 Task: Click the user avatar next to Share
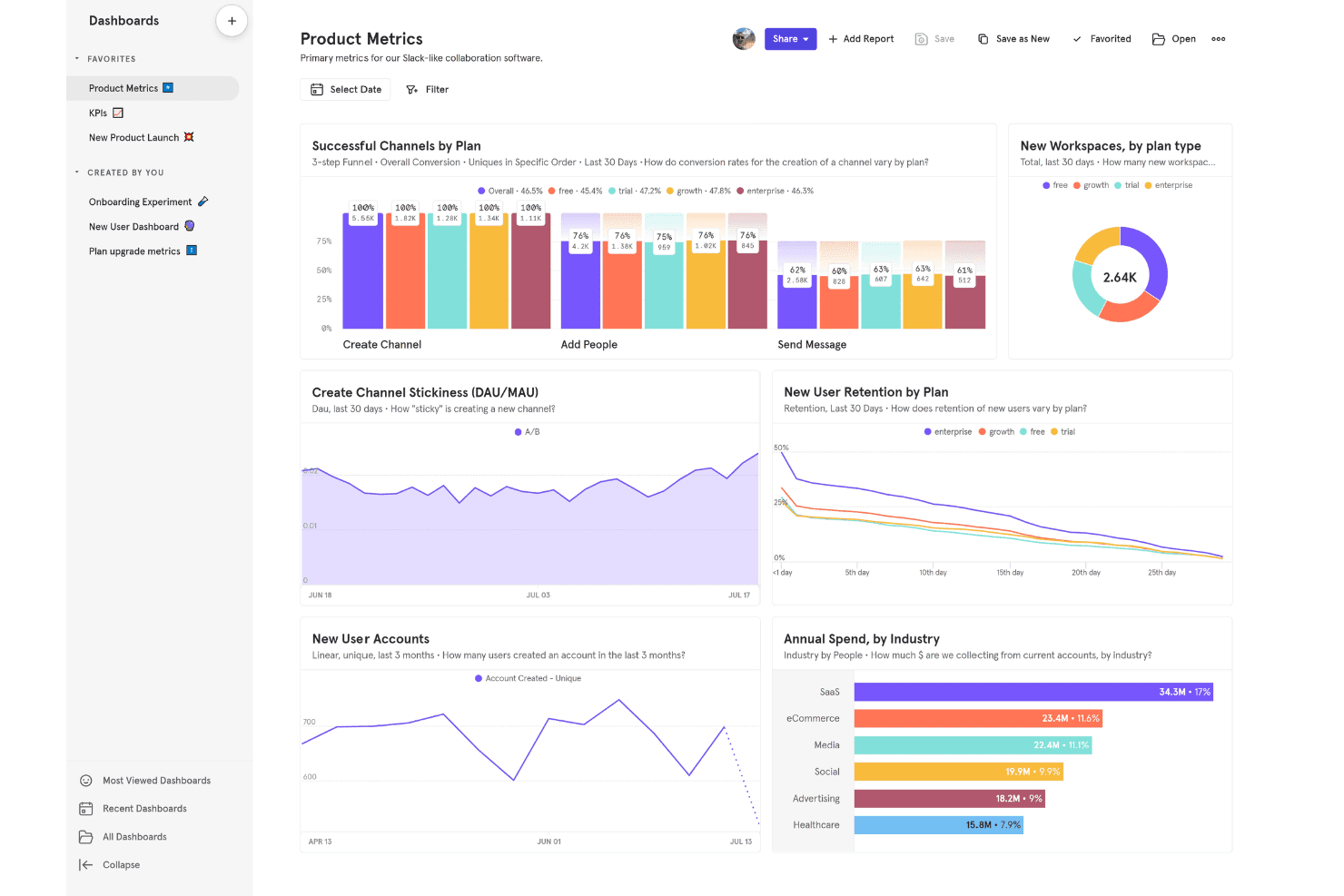(744, 39)
